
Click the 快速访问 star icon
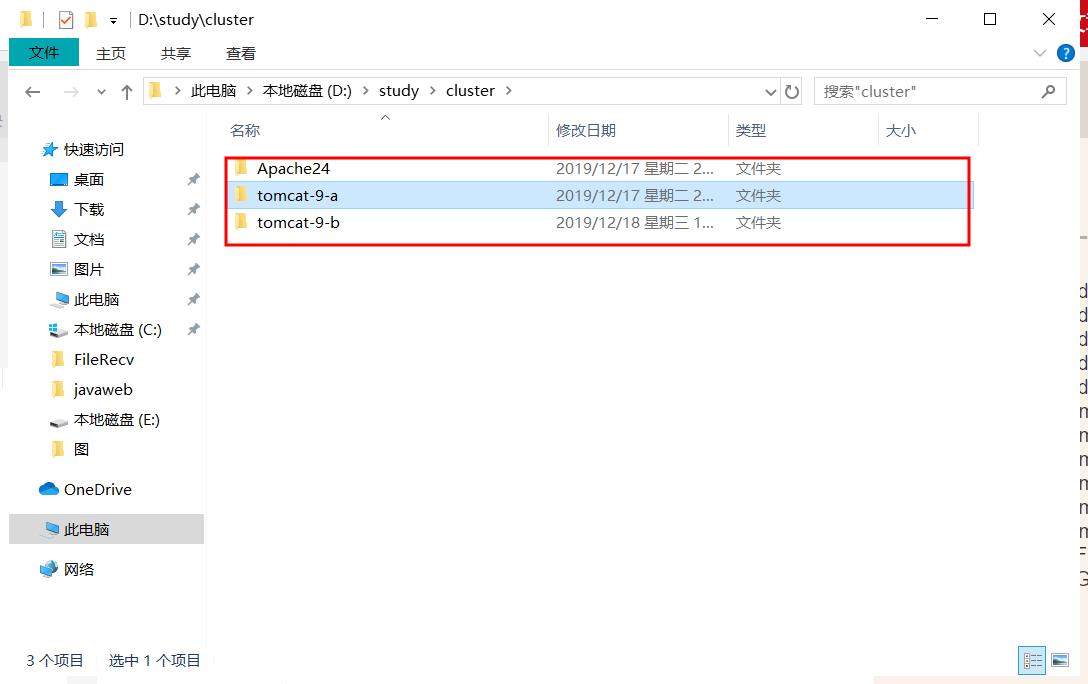(x=49, y=149)
